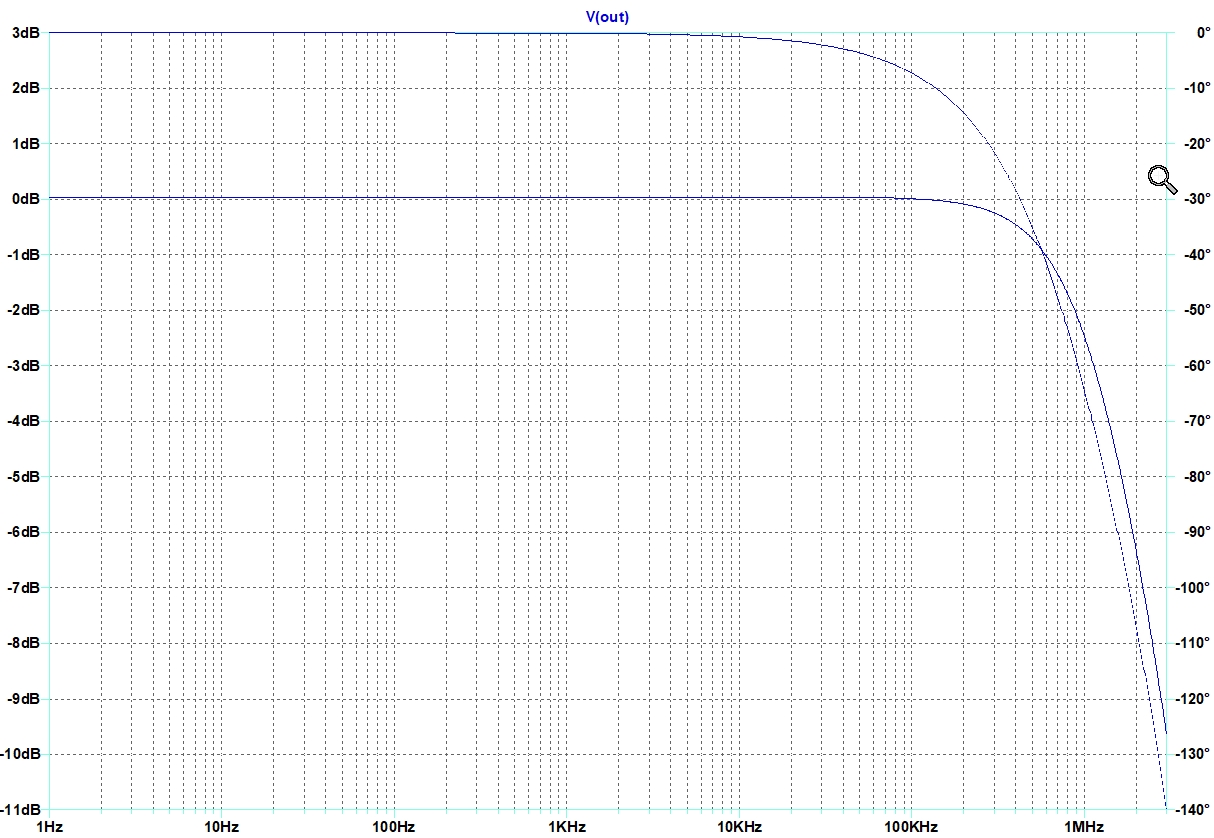Click the 3dB magnitude axis label

click(x=26, y=32)
